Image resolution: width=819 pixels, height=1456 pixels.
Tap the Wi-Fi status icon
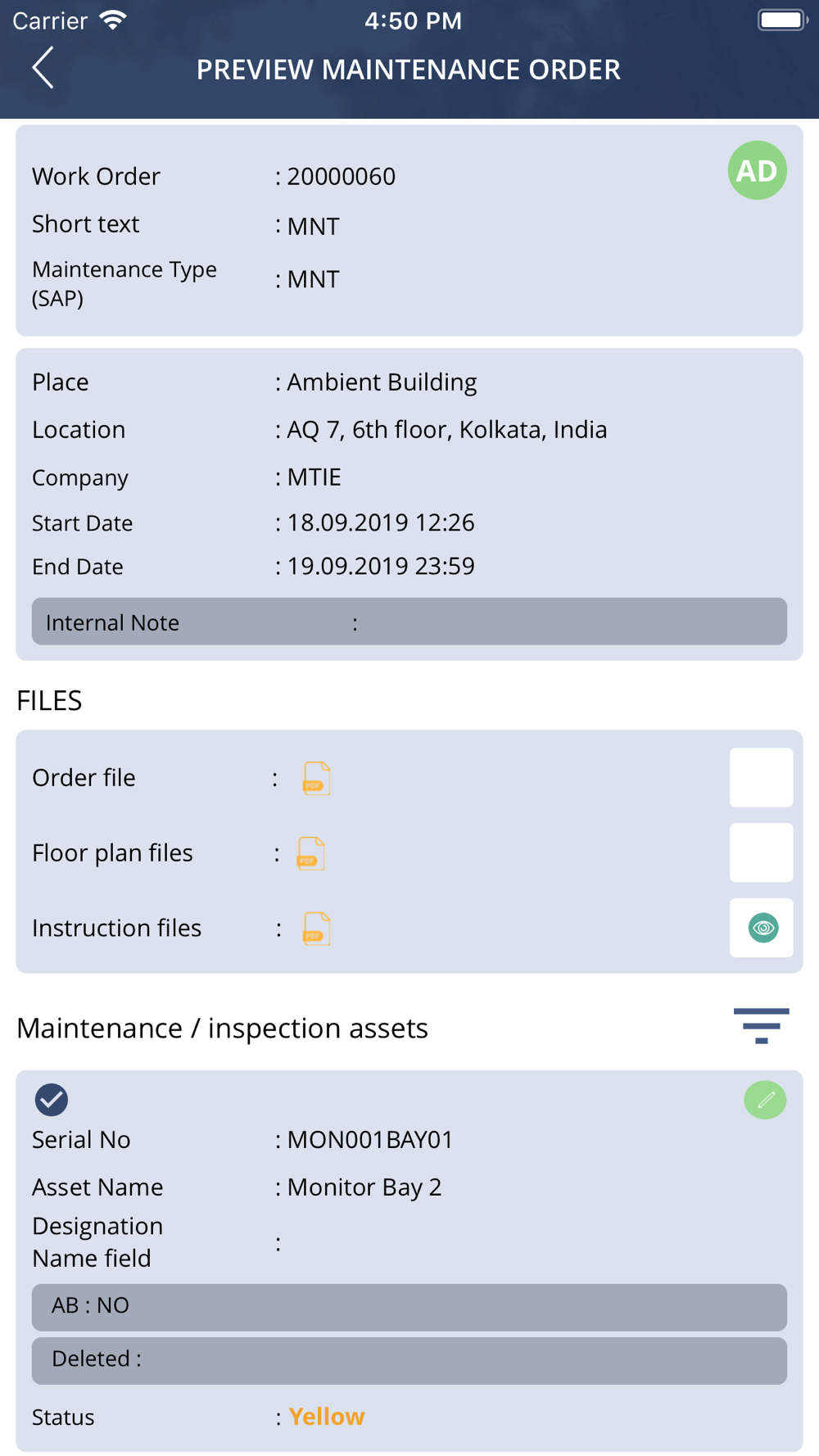point(113,20)
